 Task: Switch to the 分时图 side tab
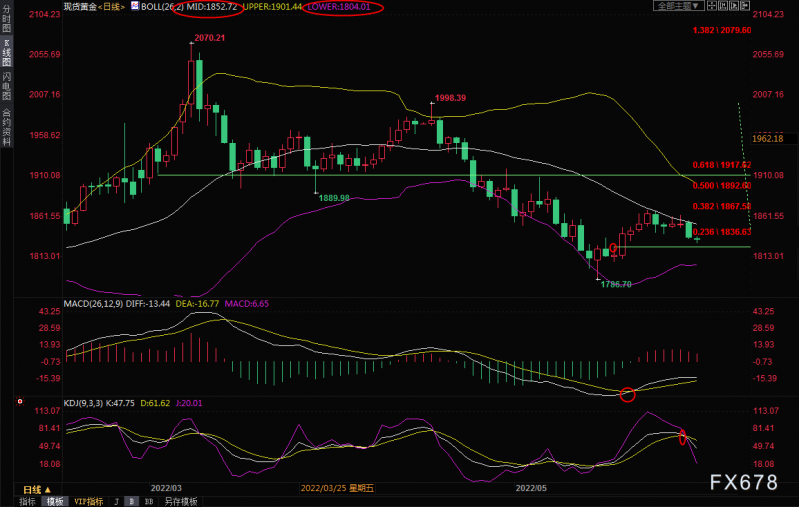point(6,18)
